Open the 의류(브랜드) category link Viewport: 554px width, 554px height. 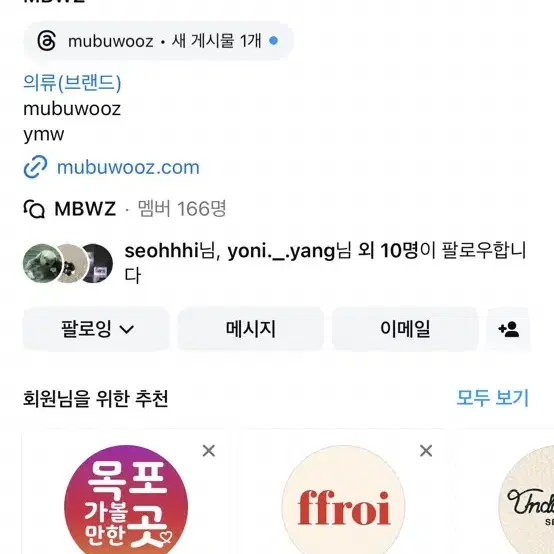[72, 83]
